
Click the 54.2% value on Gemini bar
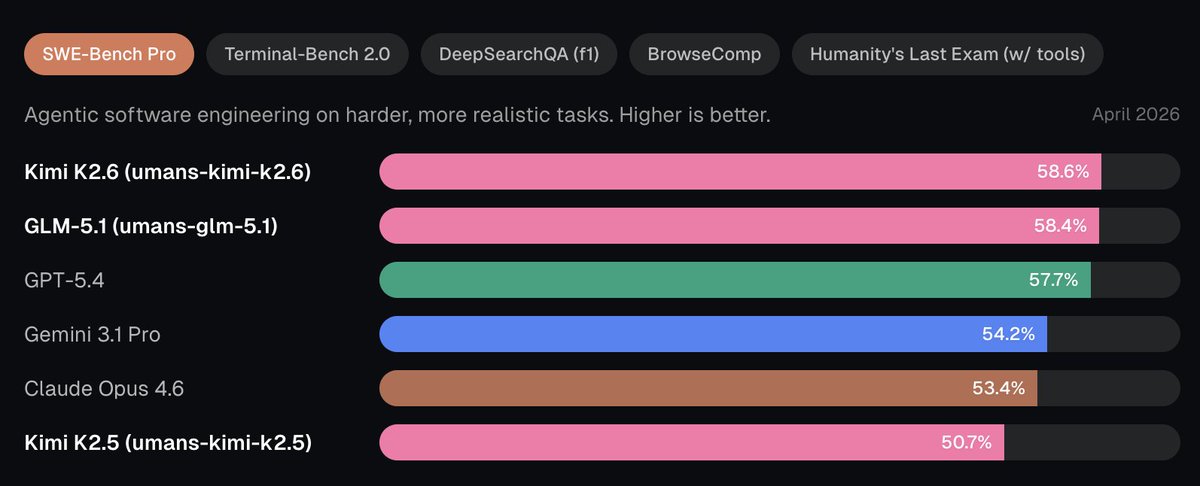[1008, 334]
